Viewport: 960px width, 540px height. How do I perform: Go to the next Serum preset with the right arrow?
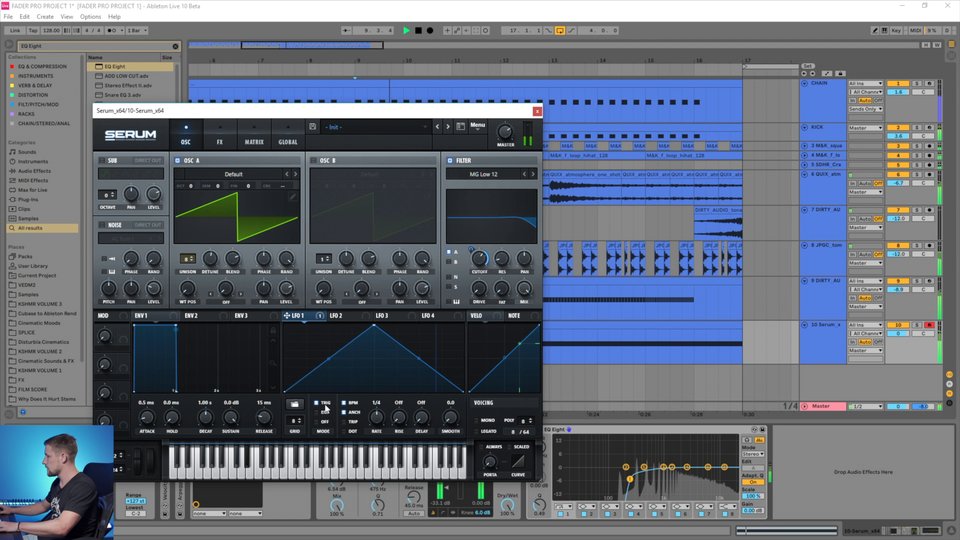point(448,127)
